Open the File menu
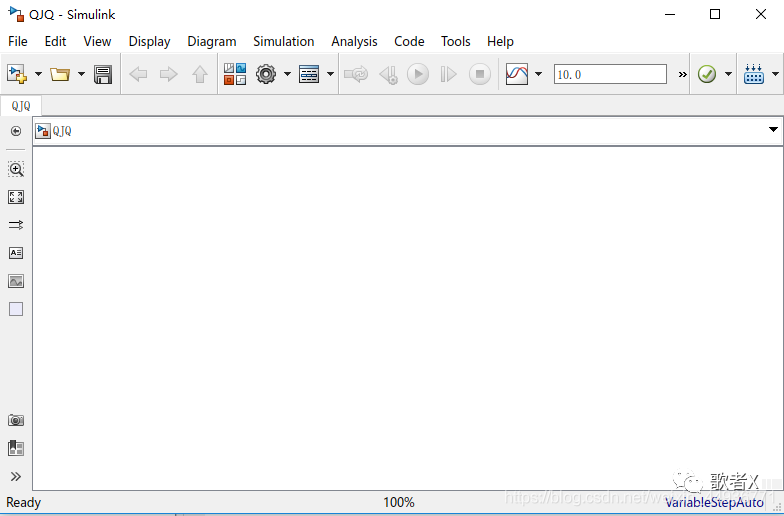Screen dimensions: 784x516 tap(18, 42)
